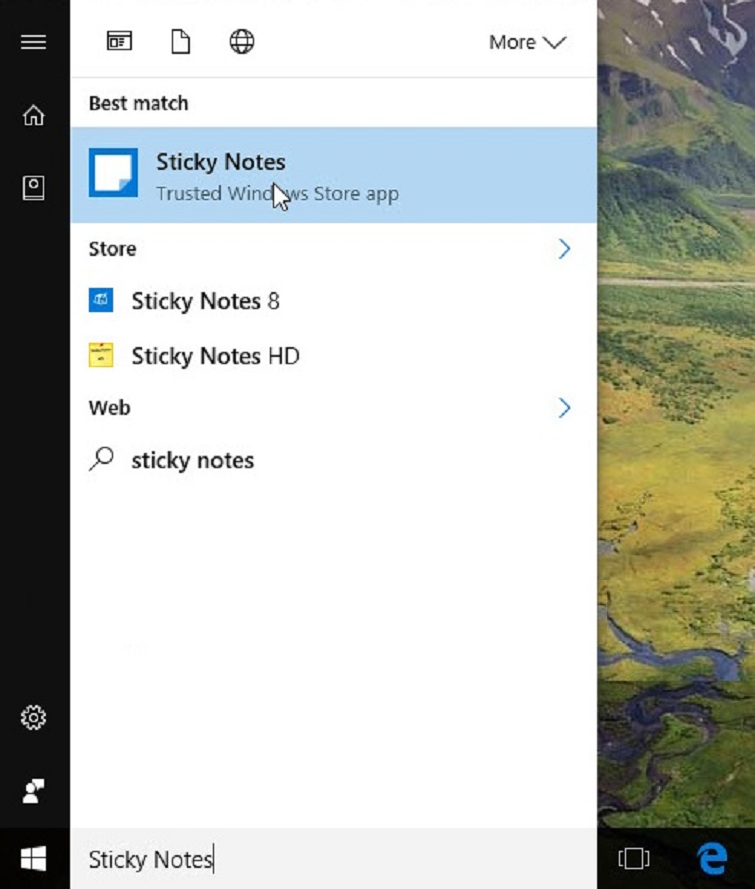Screen dimensions: 755x889
Task: Go to Cortana Home in the sidebar
Action: (x=34, y=116)
